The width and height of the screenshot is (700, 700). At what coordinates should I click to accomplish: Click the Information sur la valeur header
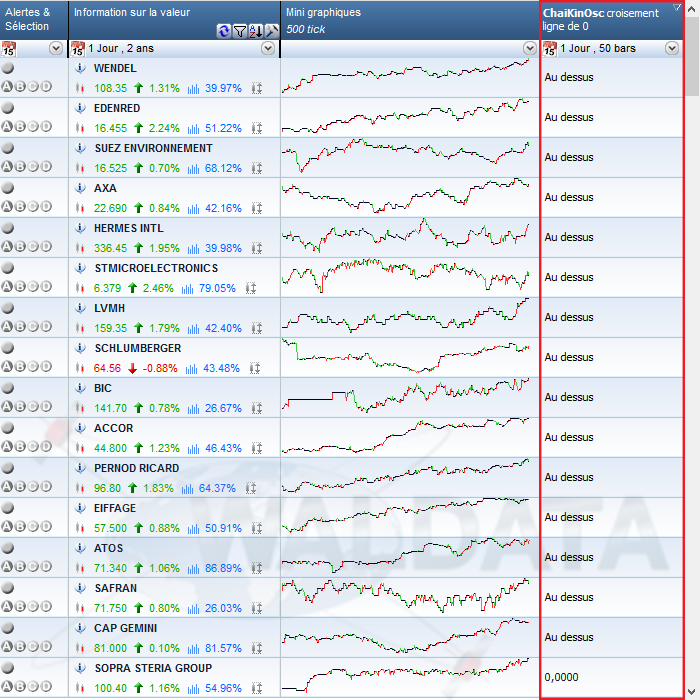(x=175, y=20)
